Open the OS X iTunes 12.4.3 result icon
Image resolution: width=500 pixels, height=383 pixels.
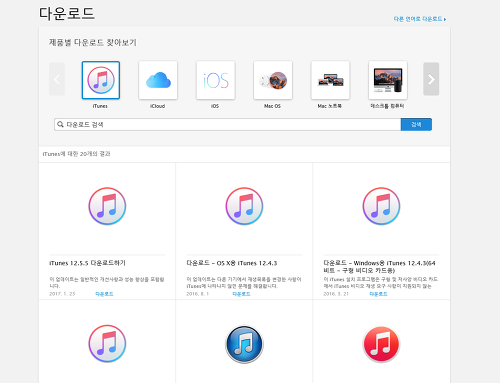click(244, 206)
